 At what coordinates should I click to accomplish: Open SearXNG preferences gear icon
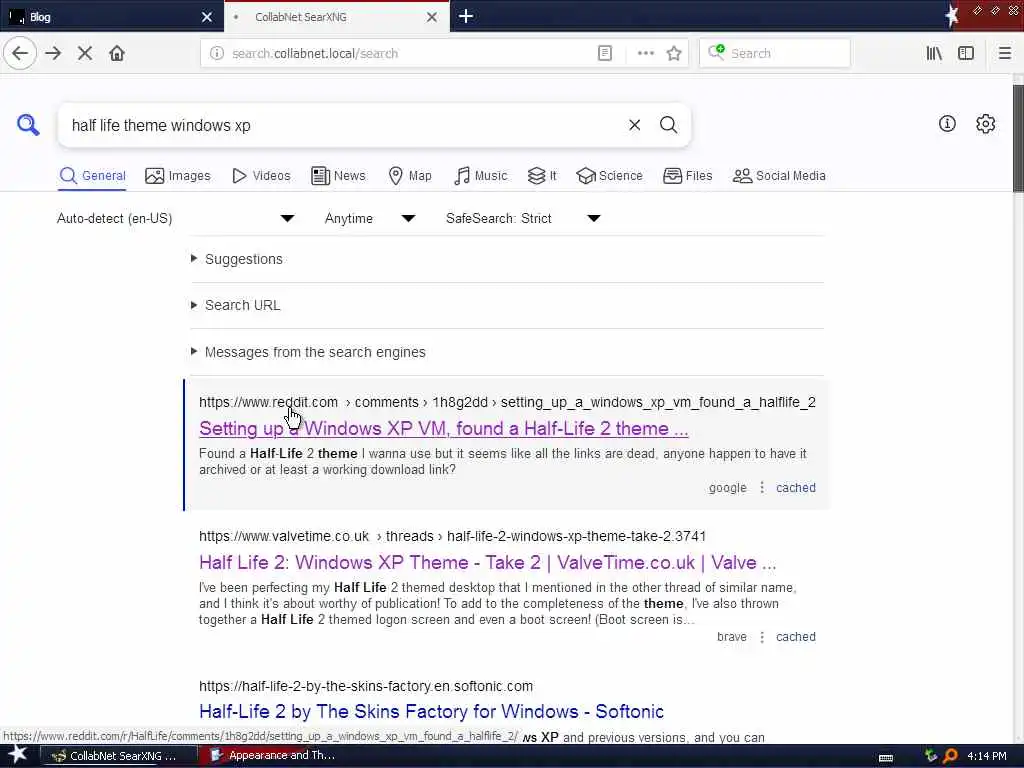click(985, 123)
